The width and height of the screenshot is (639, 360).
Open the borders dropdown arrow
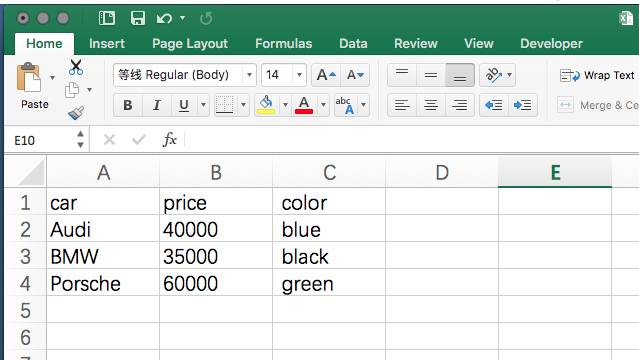pos(243,105)
